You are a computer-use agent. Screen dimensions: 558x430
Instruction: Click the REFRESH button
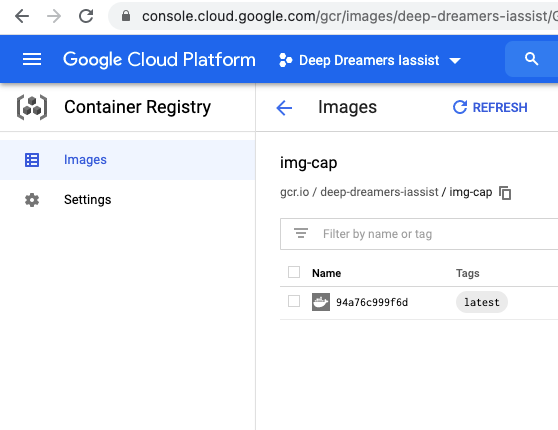(490, 107)
